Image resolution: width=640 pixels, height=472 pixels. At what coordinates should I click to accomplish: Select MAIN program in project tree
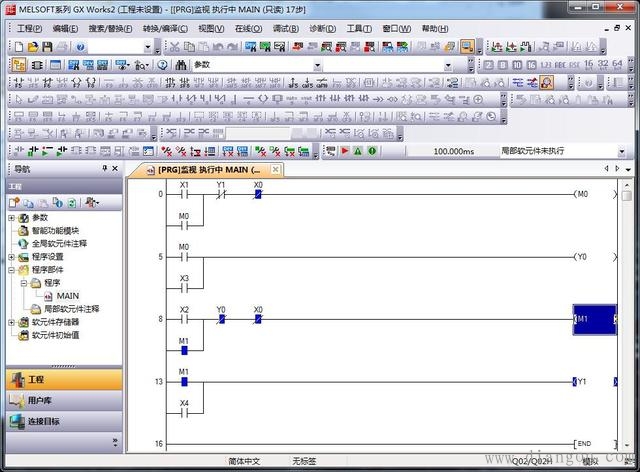[67, 296]
